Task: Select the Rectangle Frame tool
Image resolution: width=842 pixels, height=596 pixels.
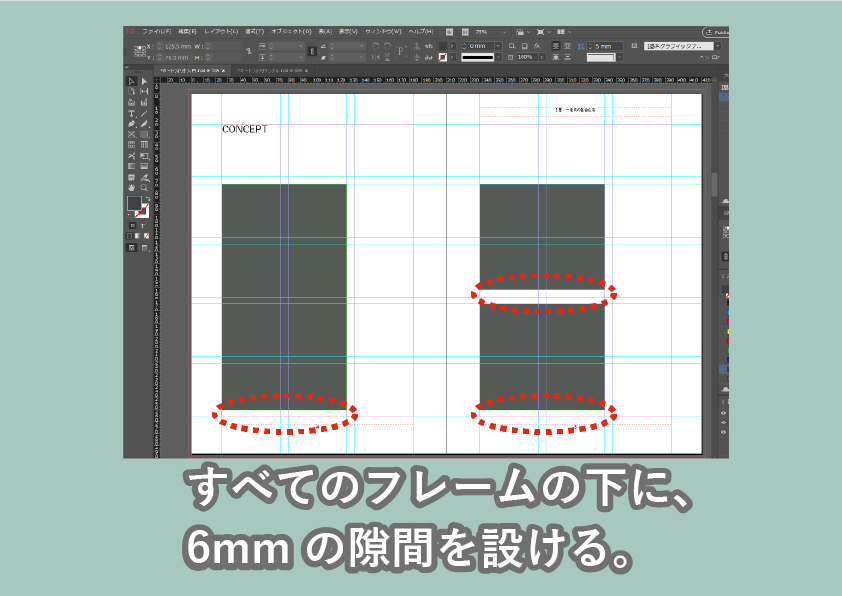Action: coord(132,134)
